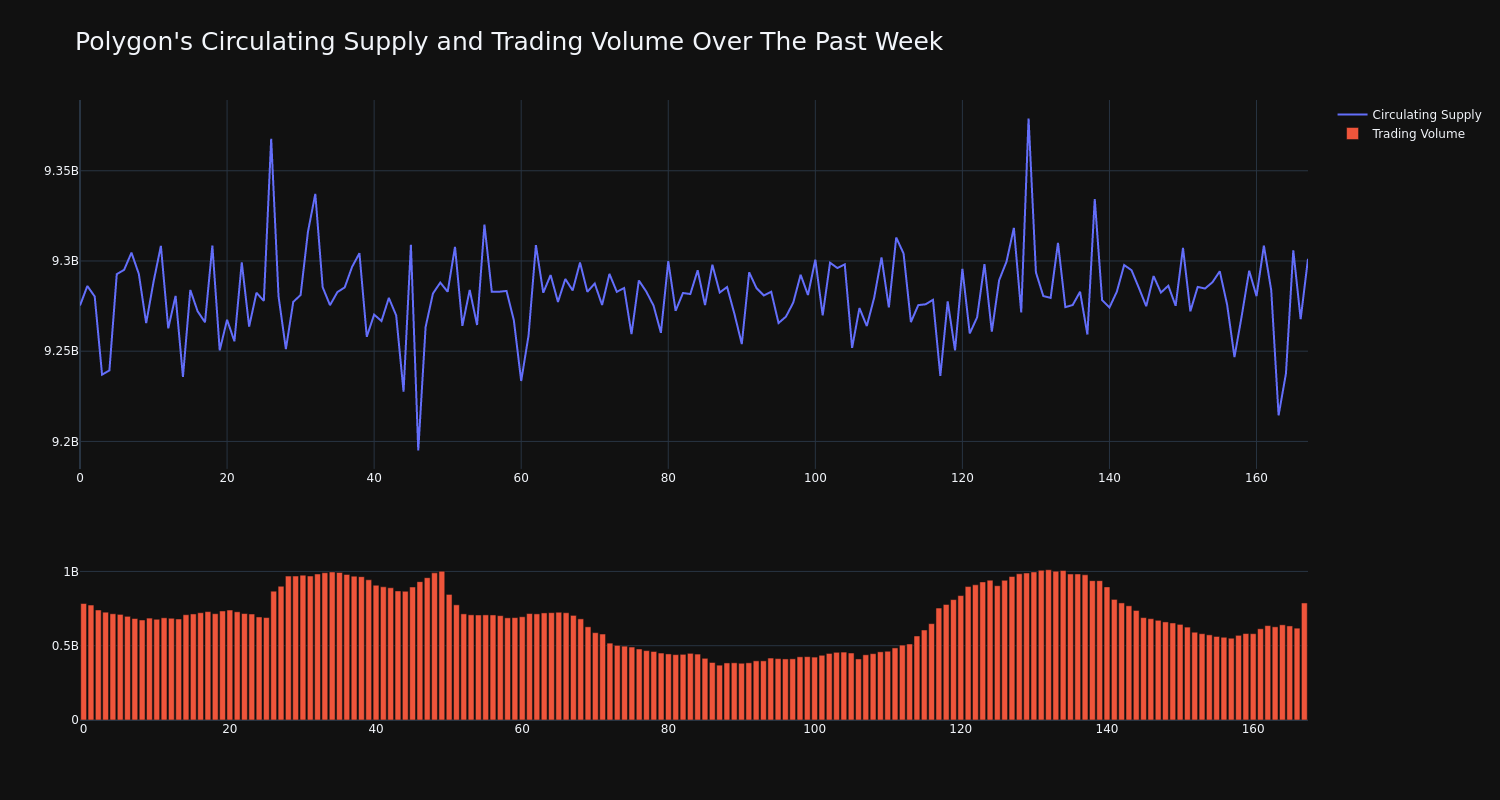The height and width of the screenshot is (800, 1500).
Task: Click the 9.2B y-axis label
Action: click(65, 442)
